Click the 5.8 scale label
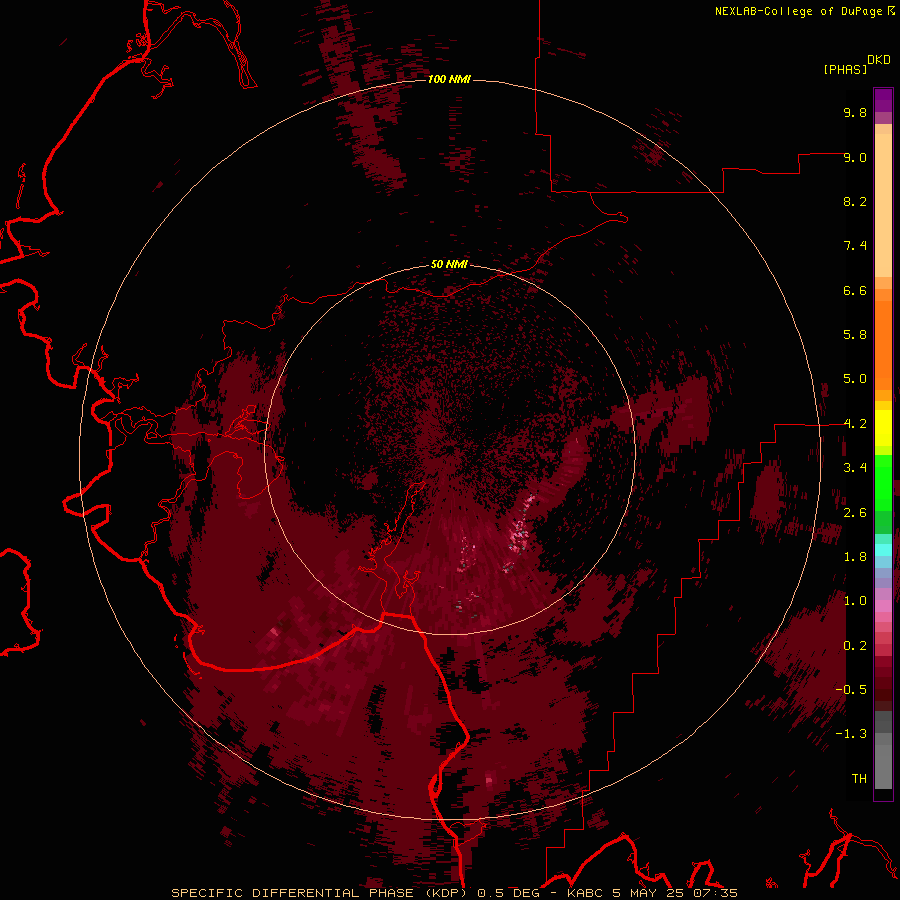Image resolution: width=900 pixels, height=900 pixels. point(855,335)
